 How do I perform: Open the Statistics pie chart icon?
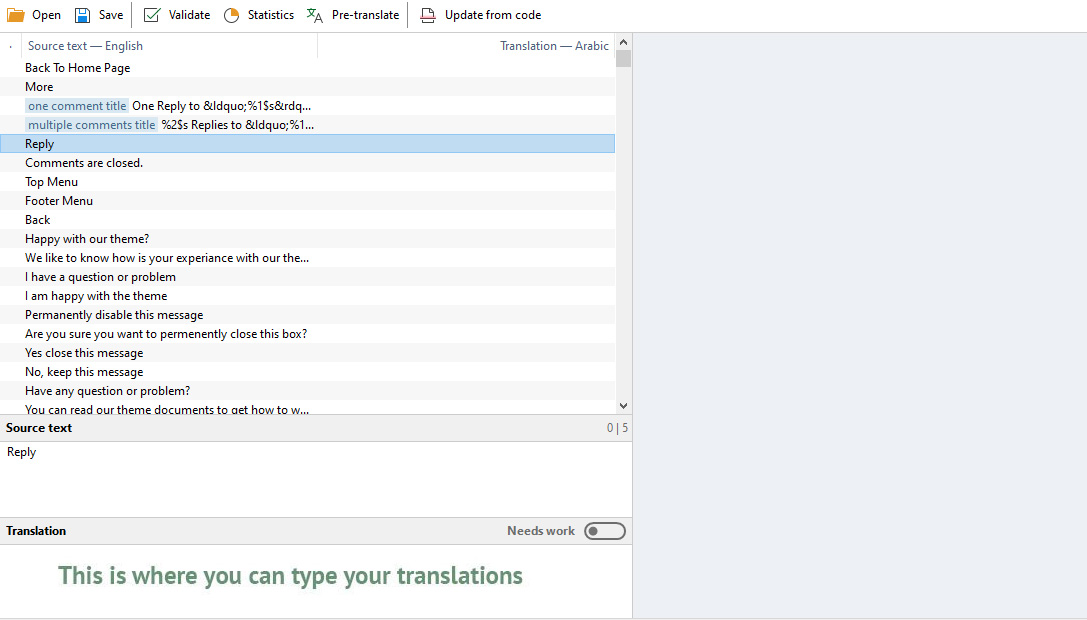232,15
